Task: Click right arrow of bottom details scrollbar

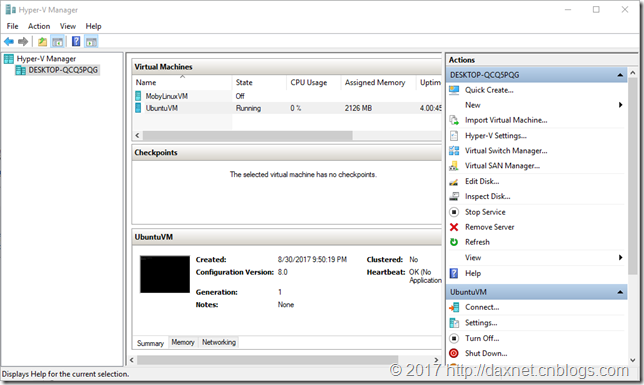Action: pos(436,360)
